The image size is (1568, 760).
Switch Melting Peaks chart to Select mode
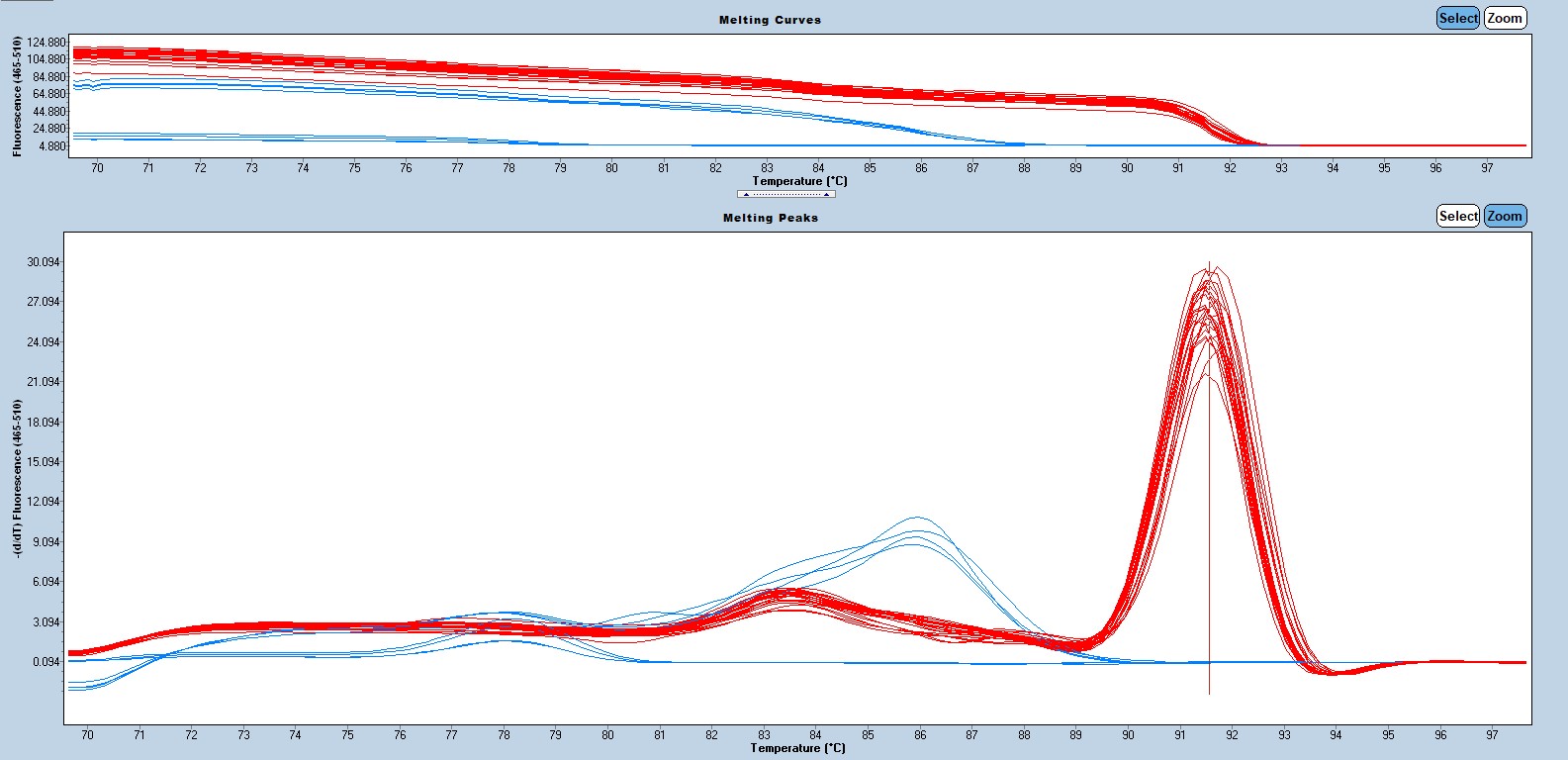pos(1457,216)
